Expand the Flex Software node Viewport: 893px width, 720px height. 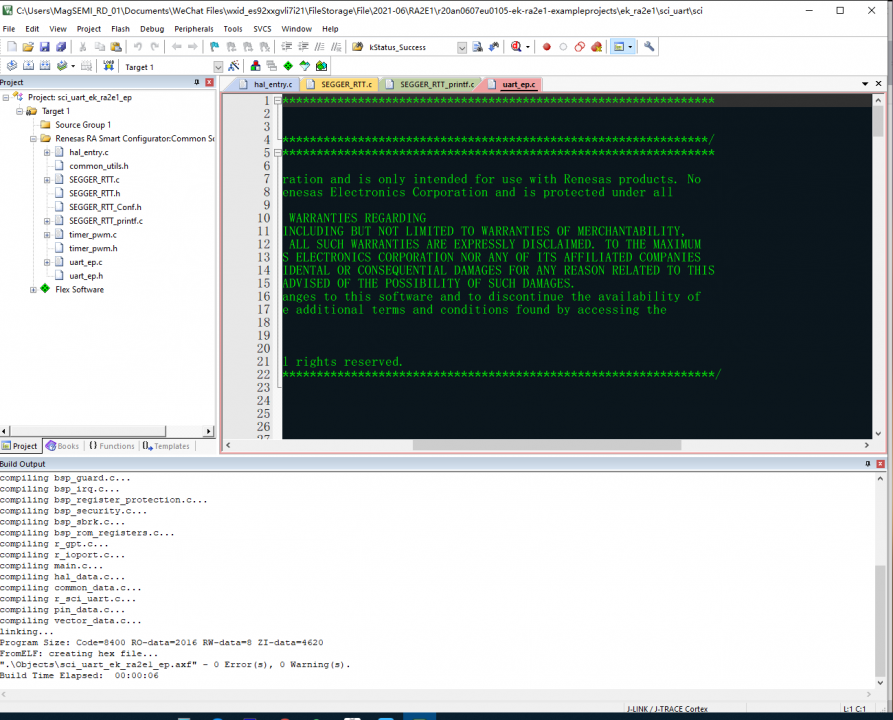click(x=33, y=289)
